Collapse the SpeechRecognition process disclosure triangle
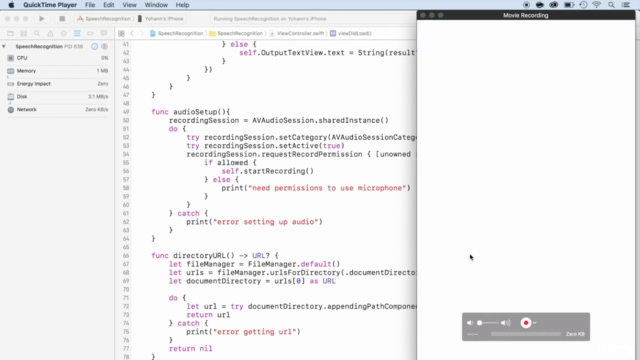Image resolution: width=640 pixels, height=360 pixels. 4,47
